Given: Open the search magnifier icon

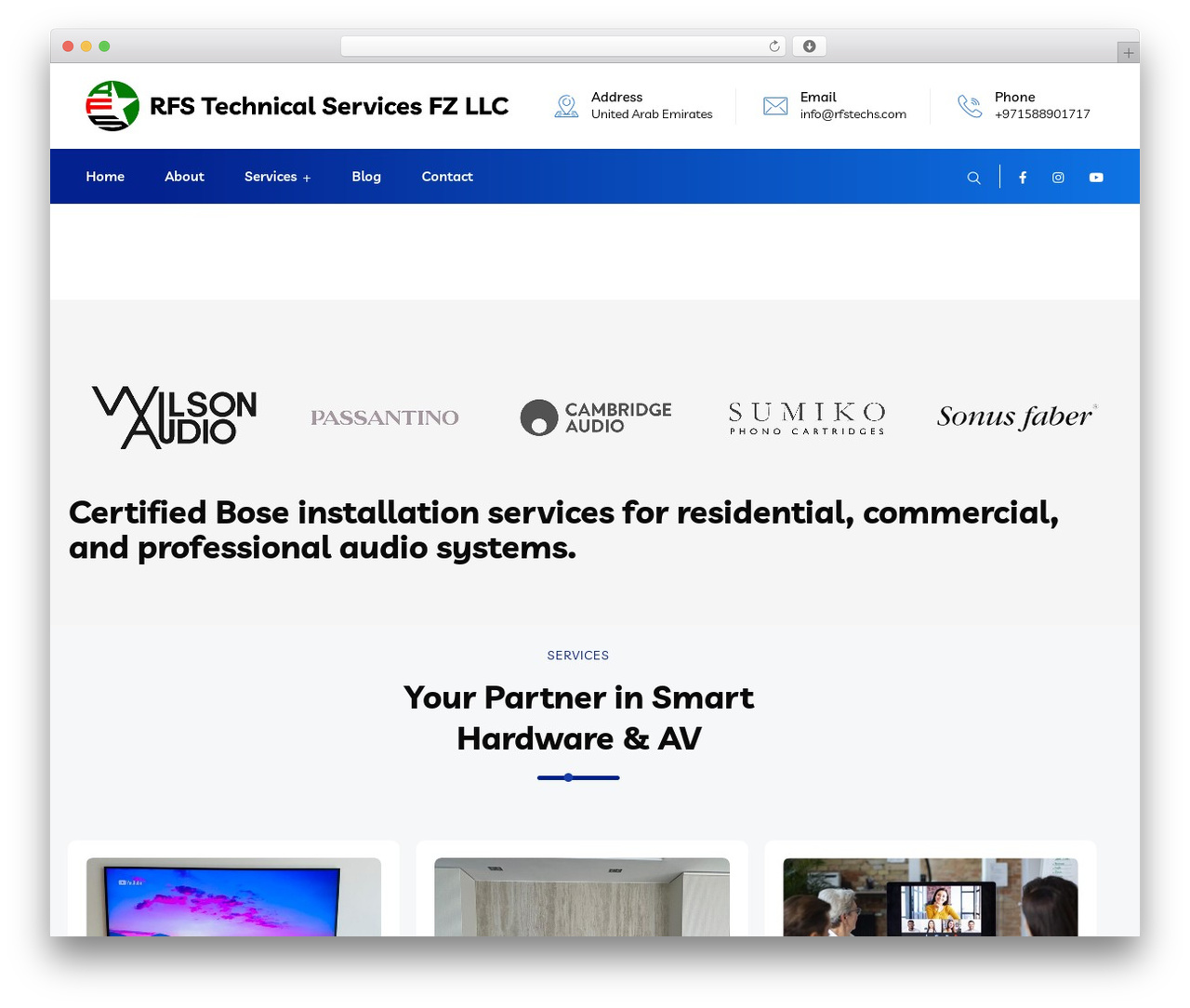Looking at the screenshot, I should (x=973, y=178).
